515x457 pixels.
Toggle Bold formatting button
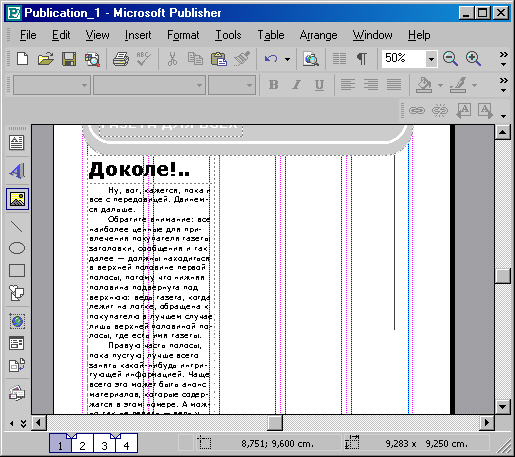[x=273, y=85]
